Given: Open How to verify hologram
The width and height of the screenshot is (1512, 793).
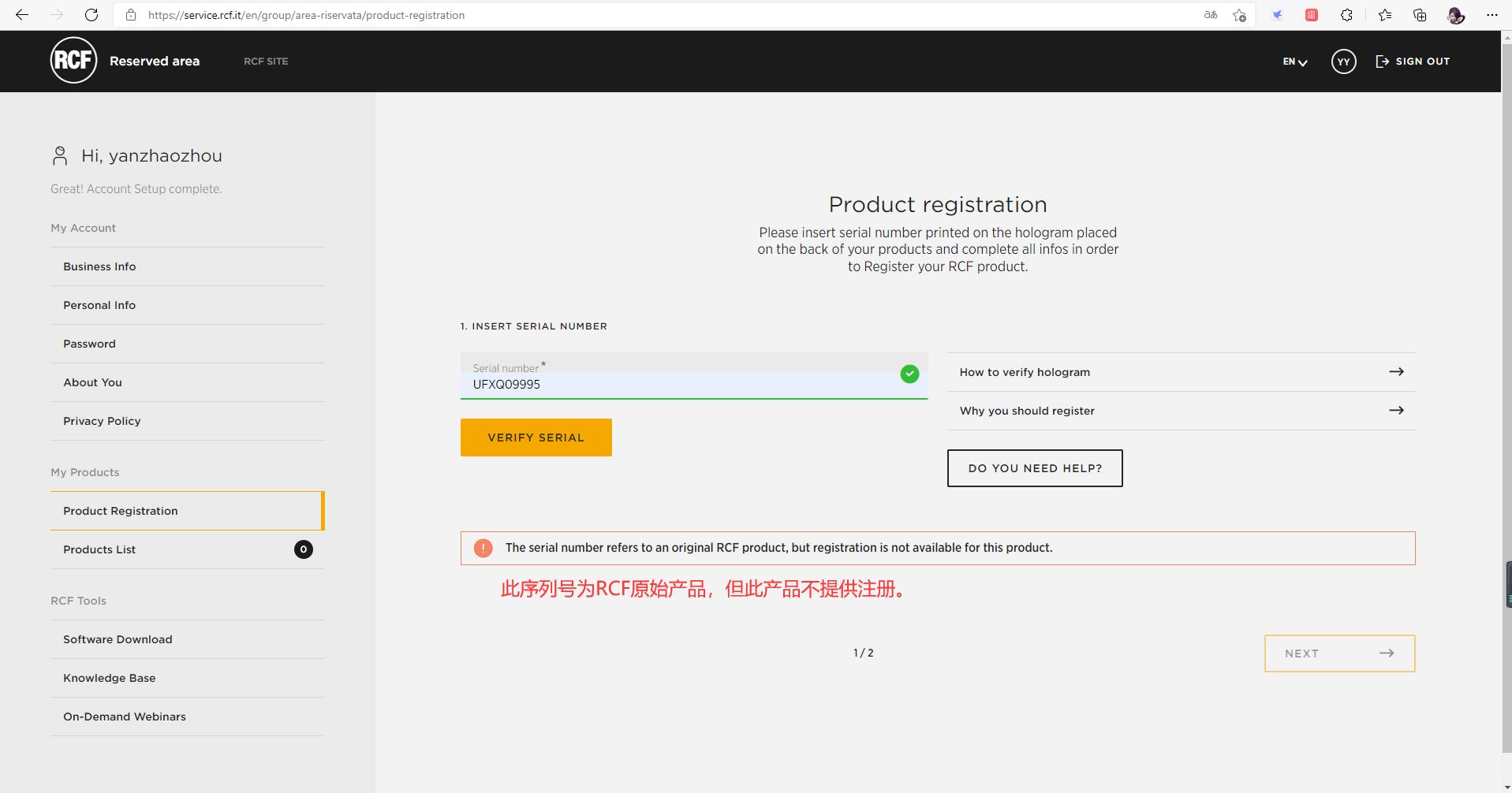Looking at the screenshot, I should pyautogui.click(x=1182, y=372).
